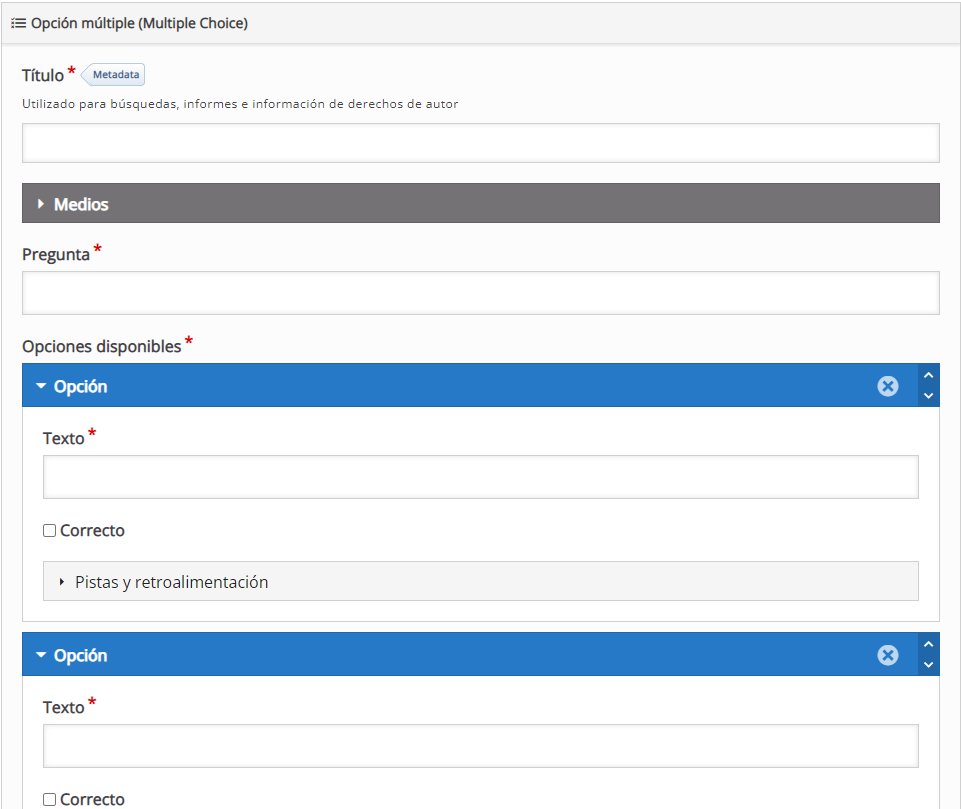
Task: Expand Pistas y retroalimentación section
Action: 171,582
